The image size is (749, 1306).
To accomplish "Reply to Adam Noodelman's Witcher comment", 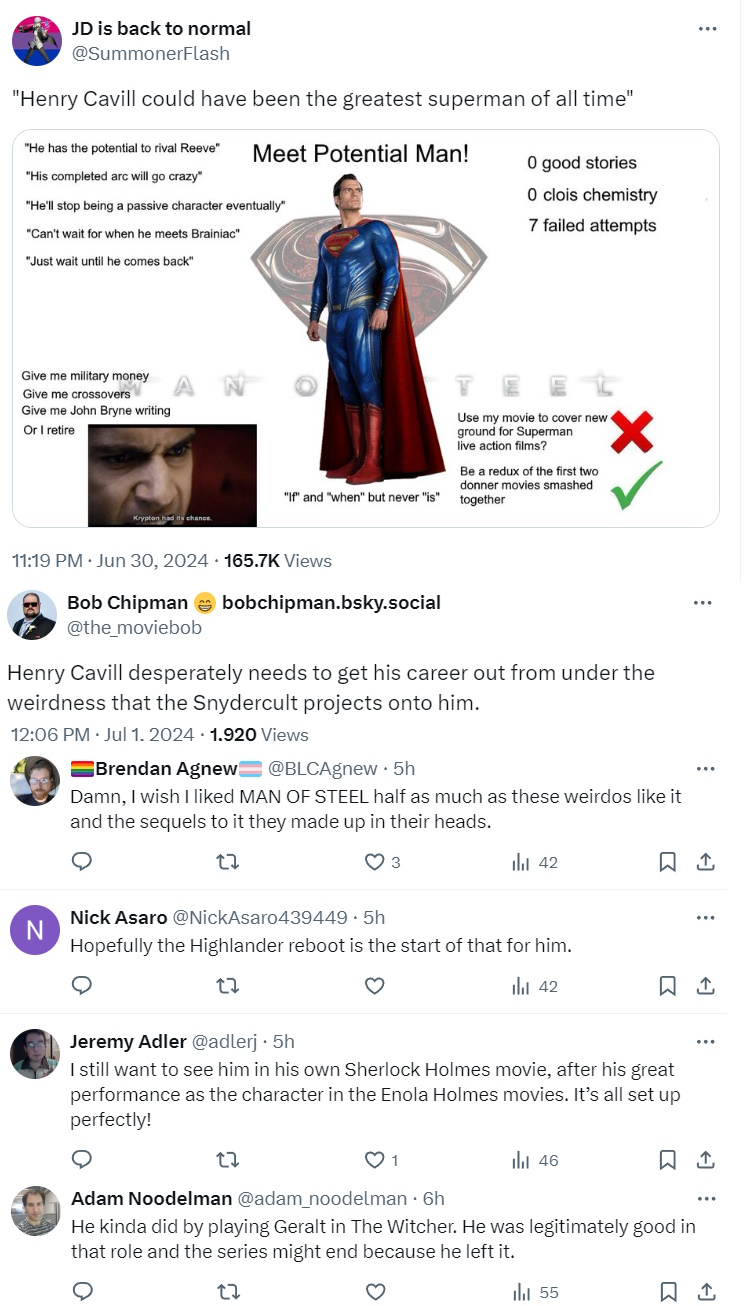I will [x=83, y=1292].
